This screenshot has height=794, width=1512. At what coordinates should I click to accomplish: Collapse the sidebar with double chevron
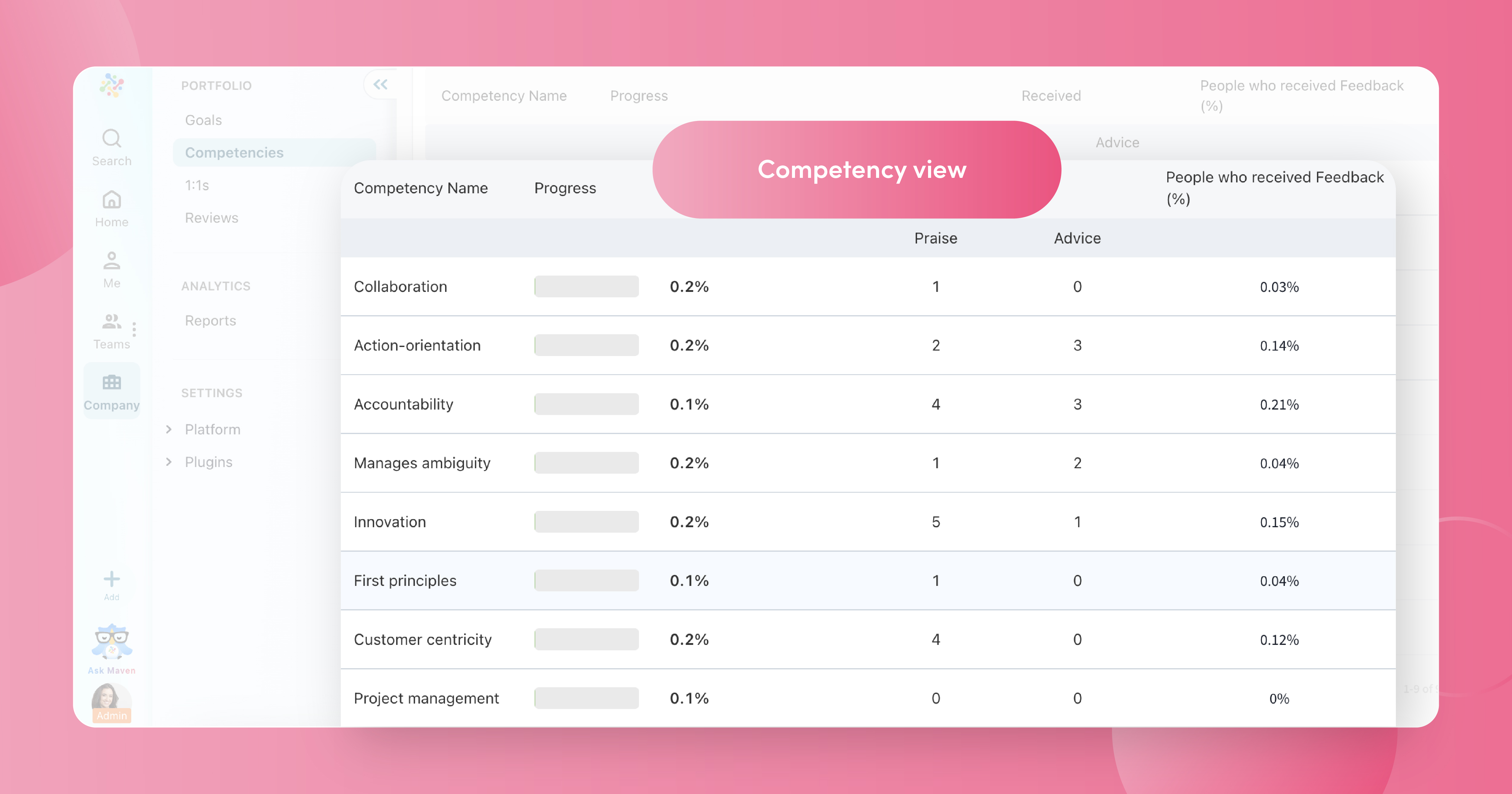coord(380,85)
